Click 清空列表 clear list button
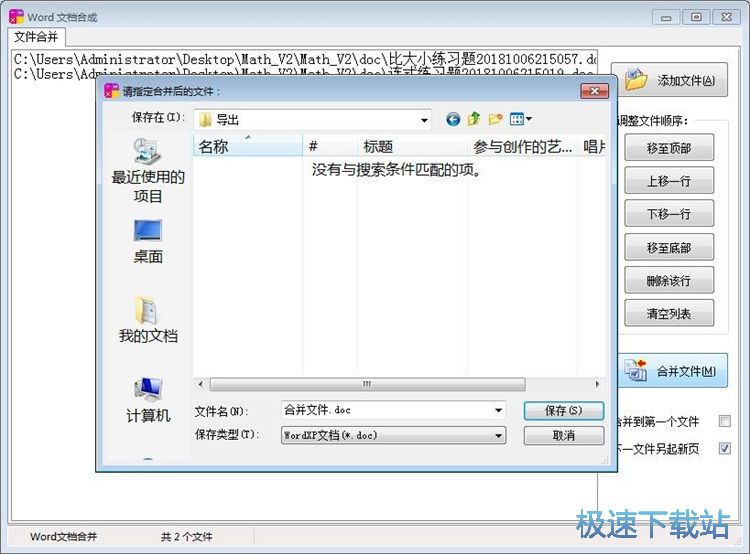Viewport: 750px width, 554px height. (x=669, y=313)
